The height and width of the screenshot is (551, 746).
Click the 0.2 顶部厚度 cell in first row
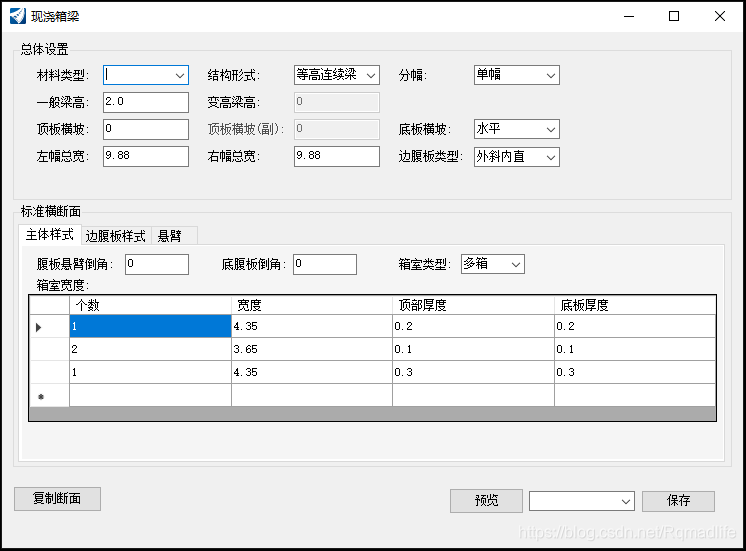473,326
